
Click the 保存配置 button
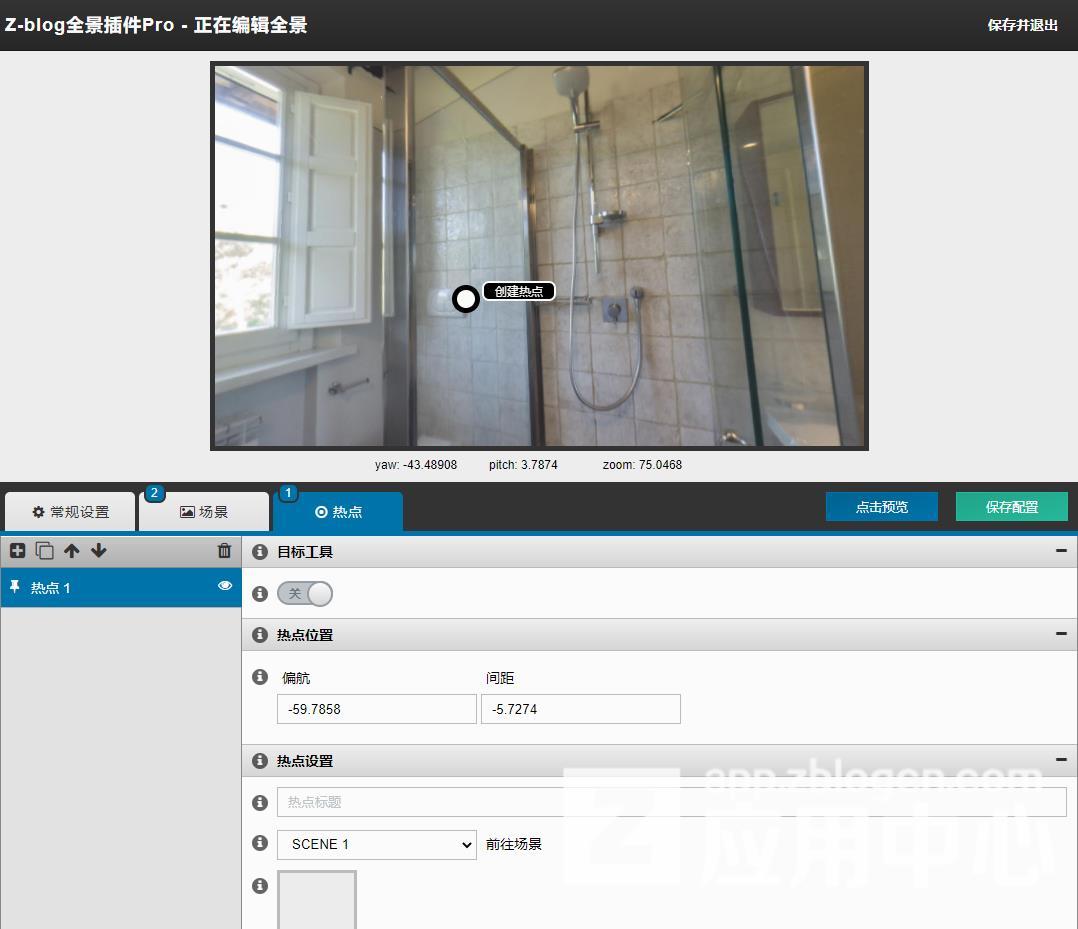point(1011,507)
